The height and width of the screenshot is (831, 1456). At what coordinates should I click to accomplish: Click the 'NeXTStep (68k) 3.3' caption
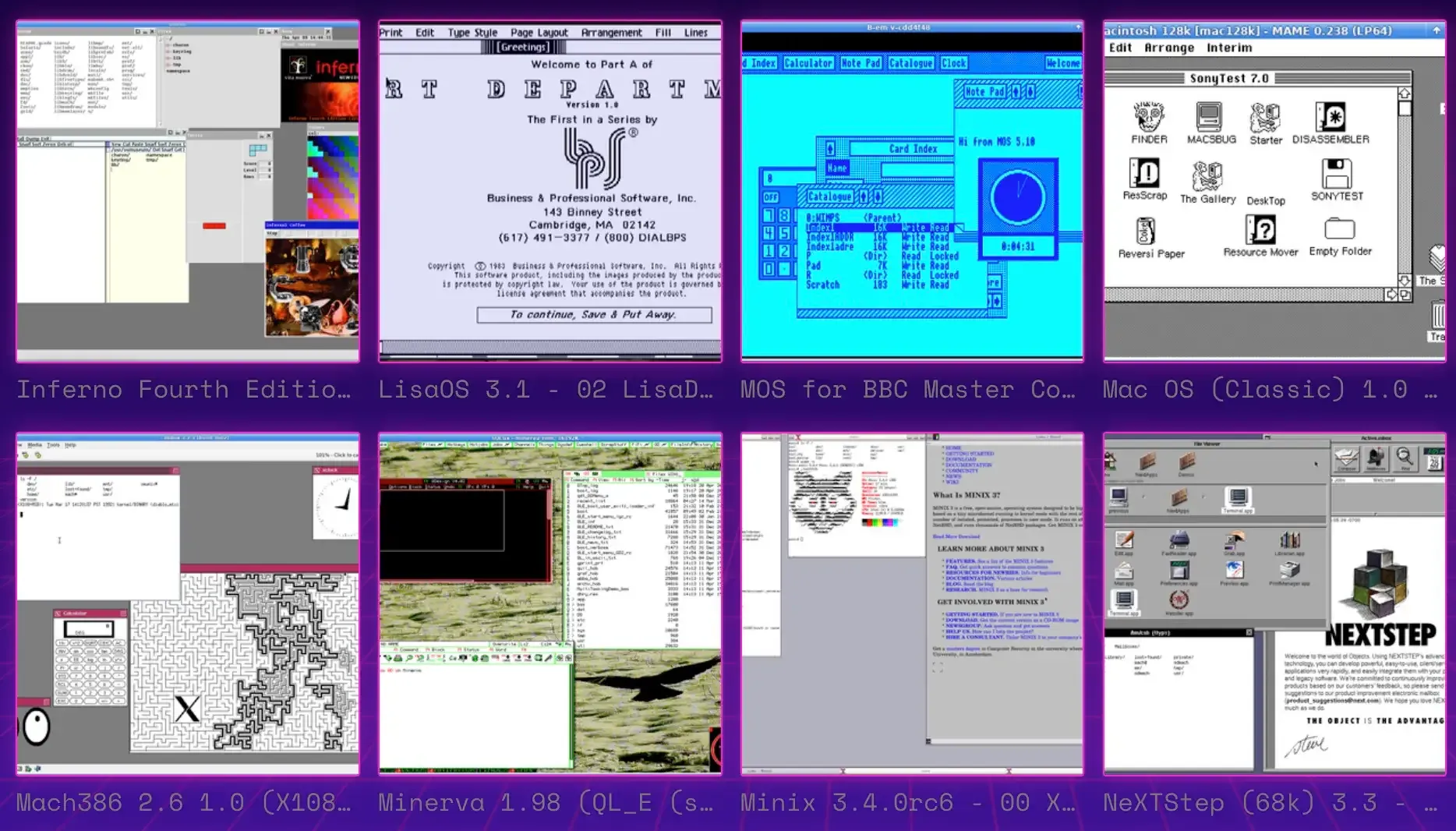[x=1240, y=802]
